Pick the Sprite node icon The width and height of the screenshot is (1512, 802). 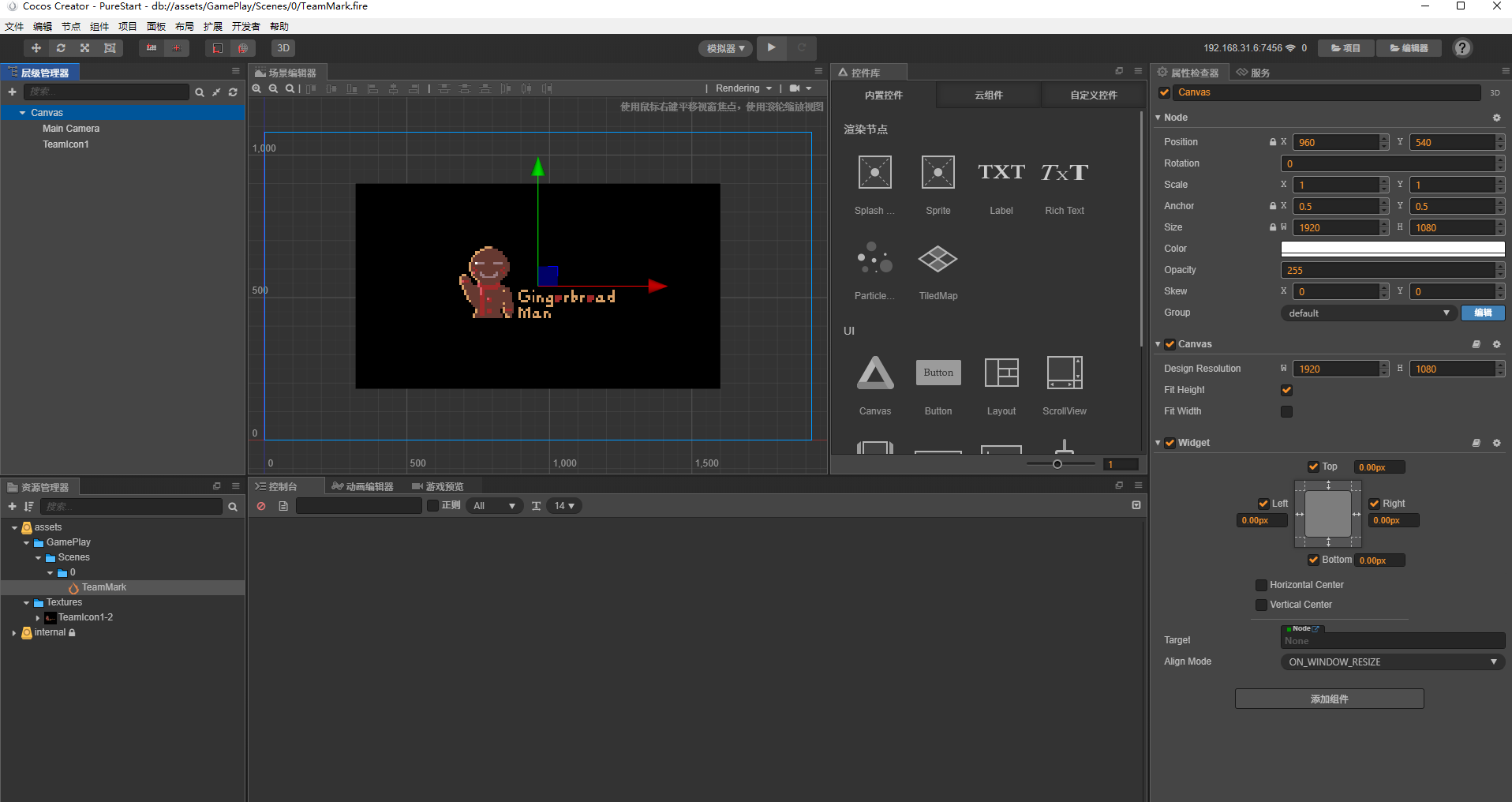pos(938,172)
